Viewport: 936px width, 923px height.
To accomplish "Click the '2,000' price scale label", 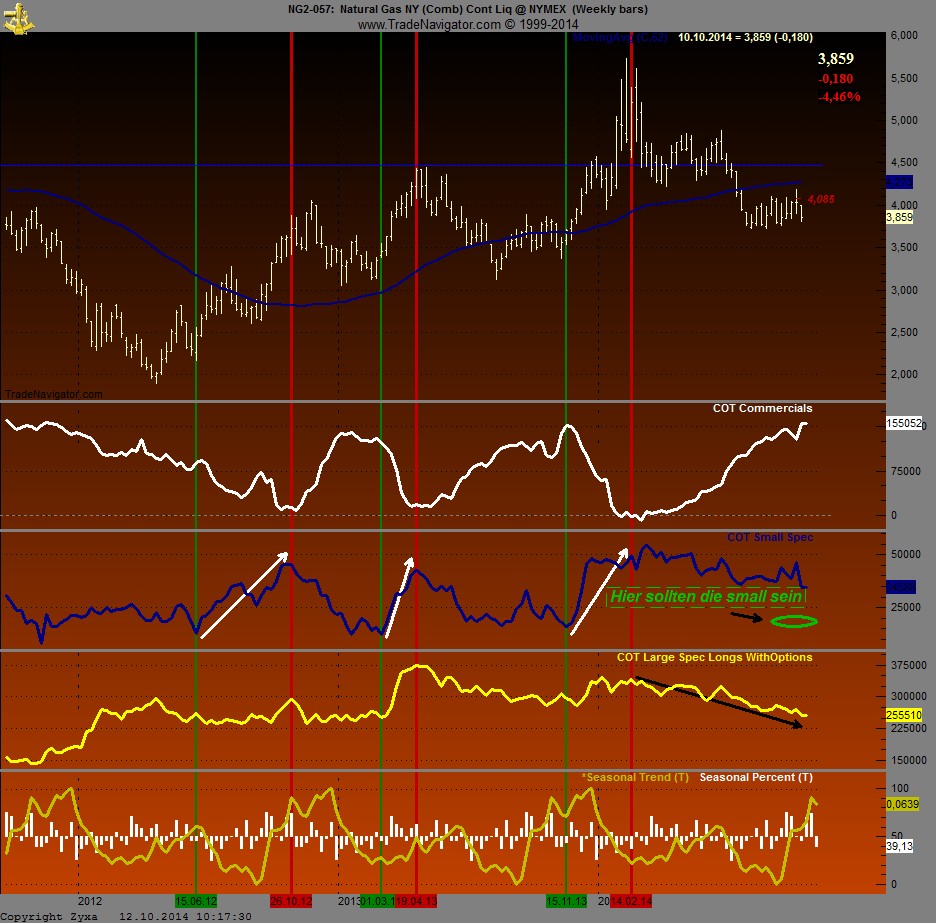I will (x=904, y=374).
